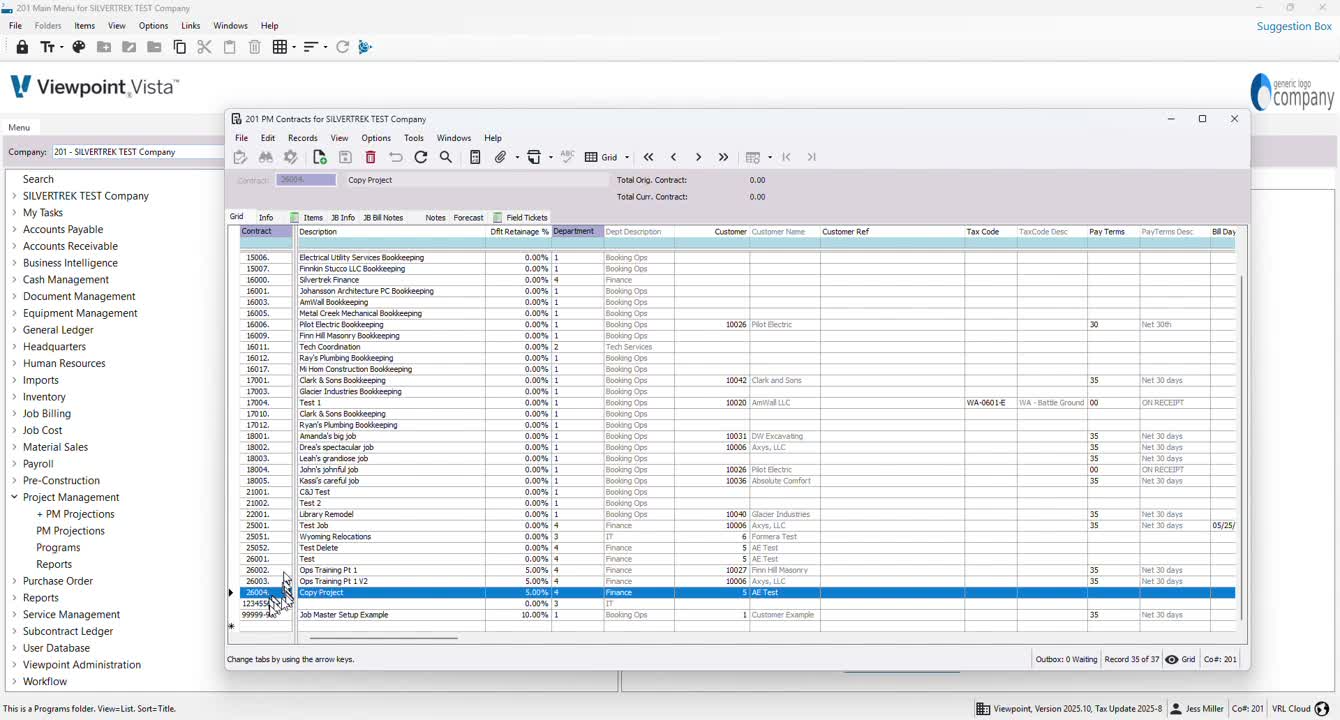
Task: Open the Tools menu in Contracts window
Action: point(414,138)
